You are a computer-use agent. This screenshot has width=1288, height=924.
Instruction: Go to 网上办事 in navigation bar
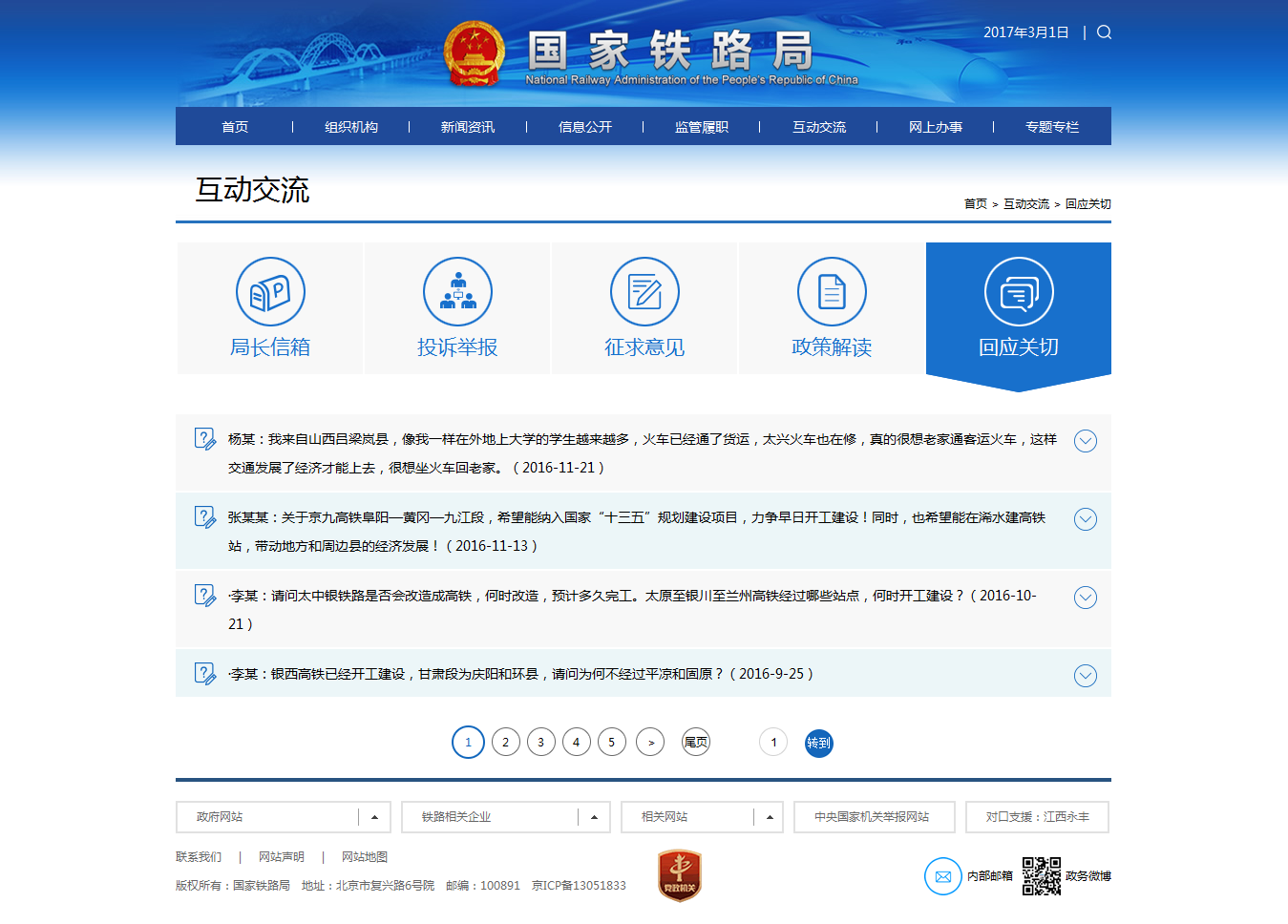[x=935, y=127]
